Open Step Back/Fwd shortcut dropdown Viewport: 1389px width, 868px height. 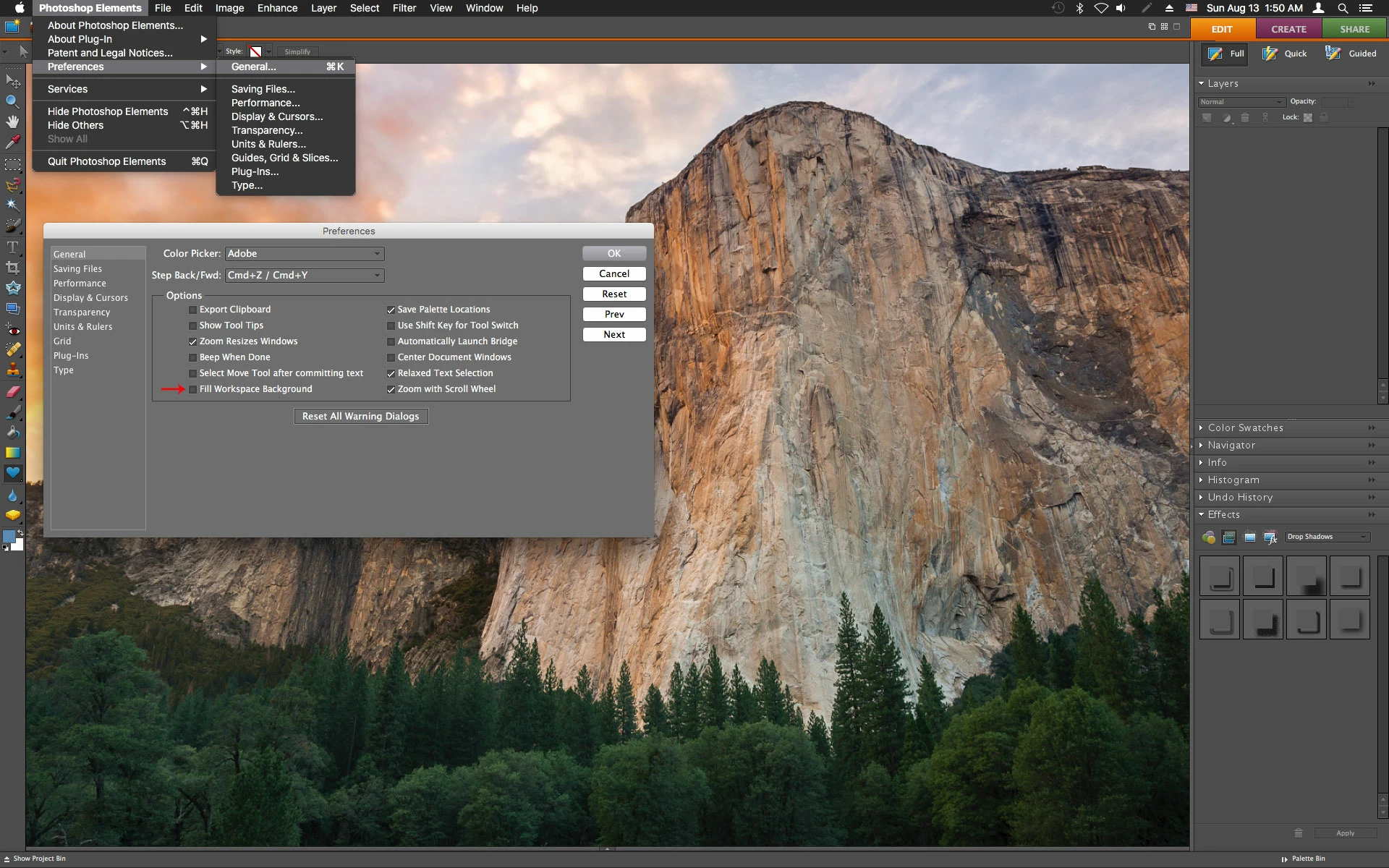click(305, 276)
